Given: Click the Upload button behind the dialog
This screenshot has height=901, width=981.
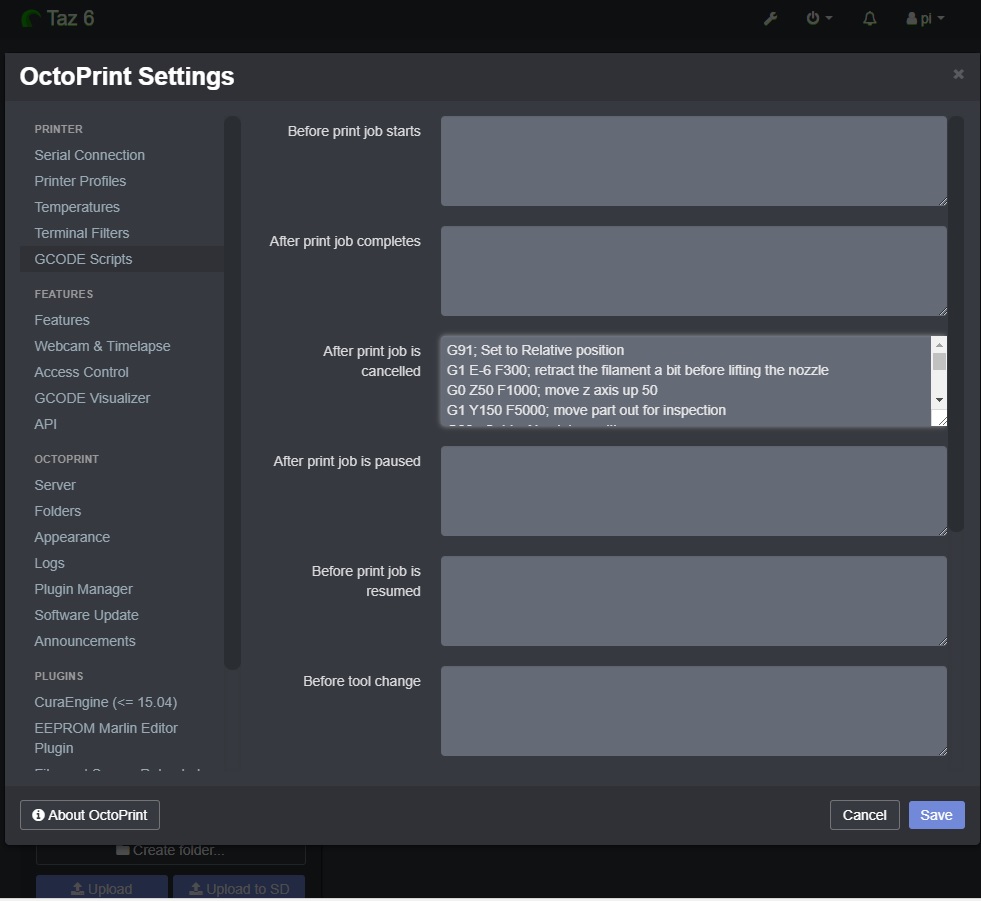Looking at the screenshot, I should (x=101, y=888).
